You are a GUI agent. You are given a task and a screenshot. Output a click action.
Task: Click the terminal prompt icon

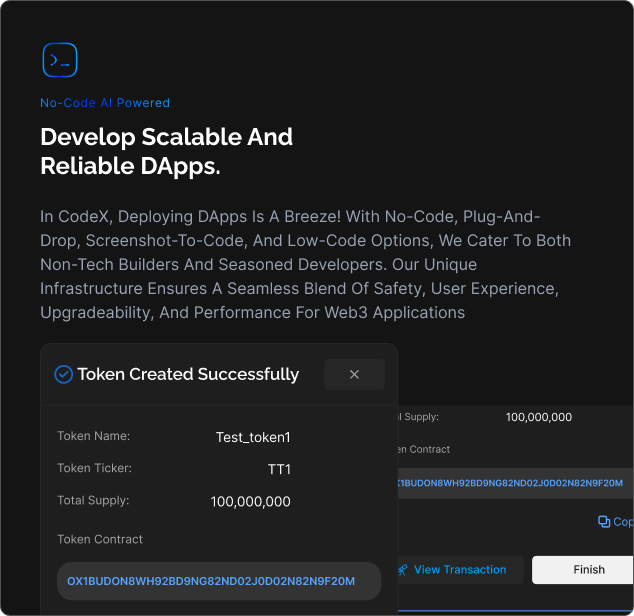pos(60,60)
